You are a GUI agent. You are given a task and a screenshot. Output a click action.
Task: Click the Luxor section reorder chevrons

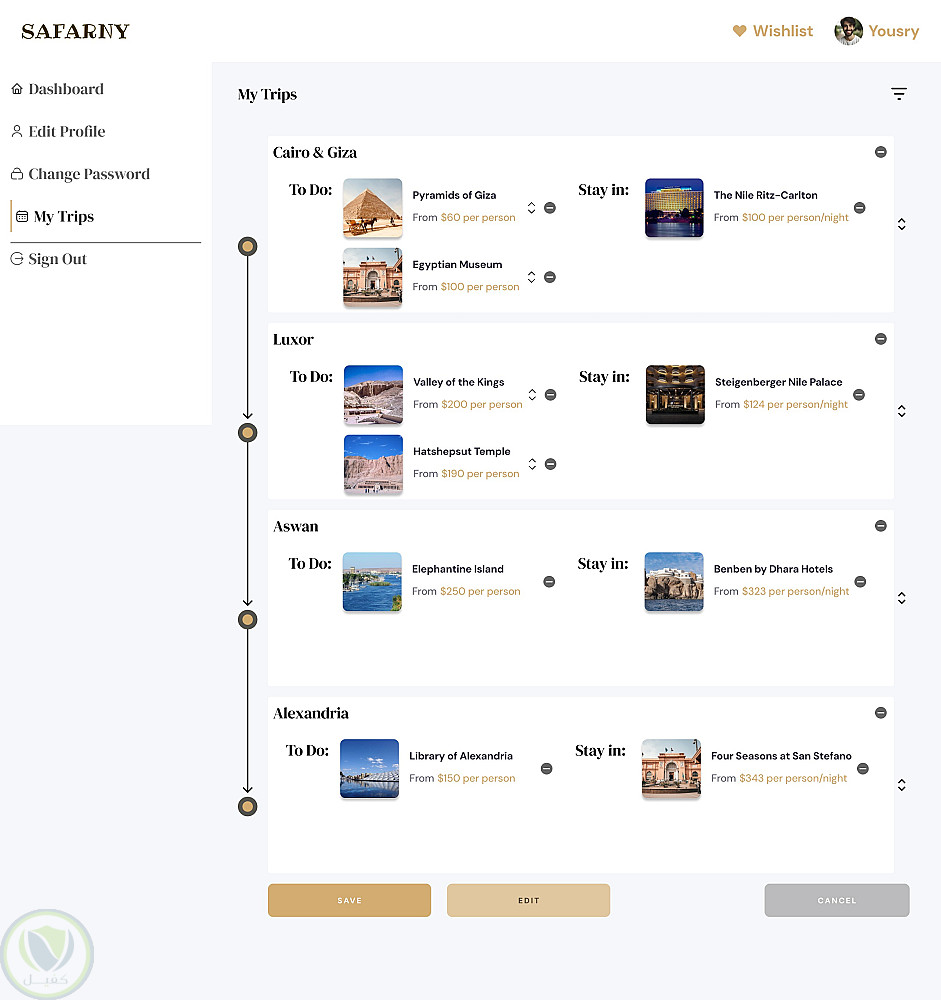[x=901, y=411]
